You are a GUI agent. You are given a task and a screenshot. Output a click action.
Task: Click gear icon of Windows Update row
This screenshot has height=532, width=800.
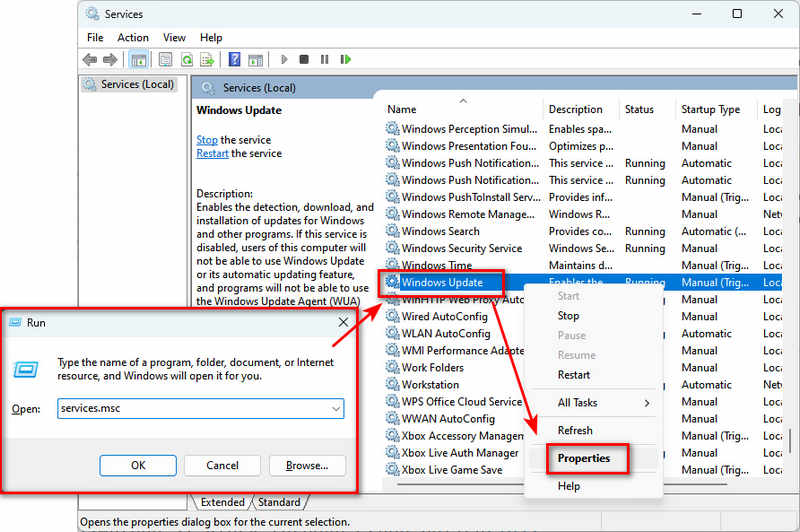pos(392,282)
